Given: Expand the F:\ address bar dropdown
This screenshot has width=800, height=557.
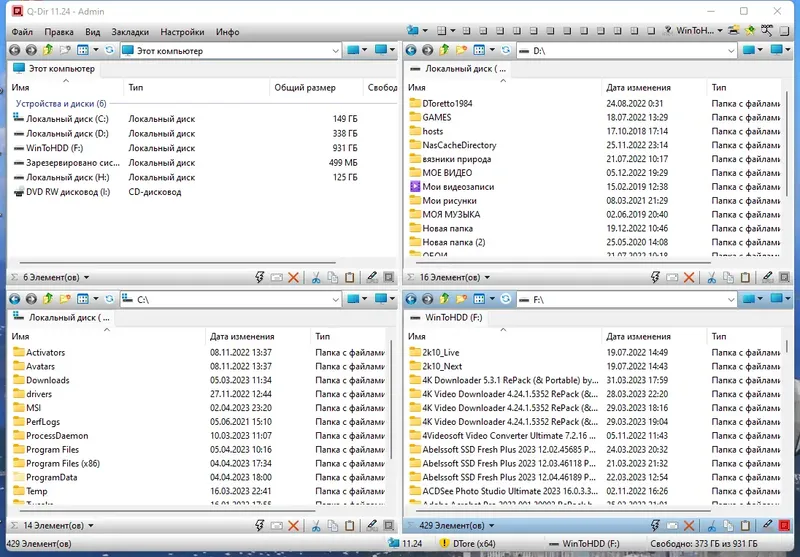Looking at the screenshot, I should [x=731, y=299].
